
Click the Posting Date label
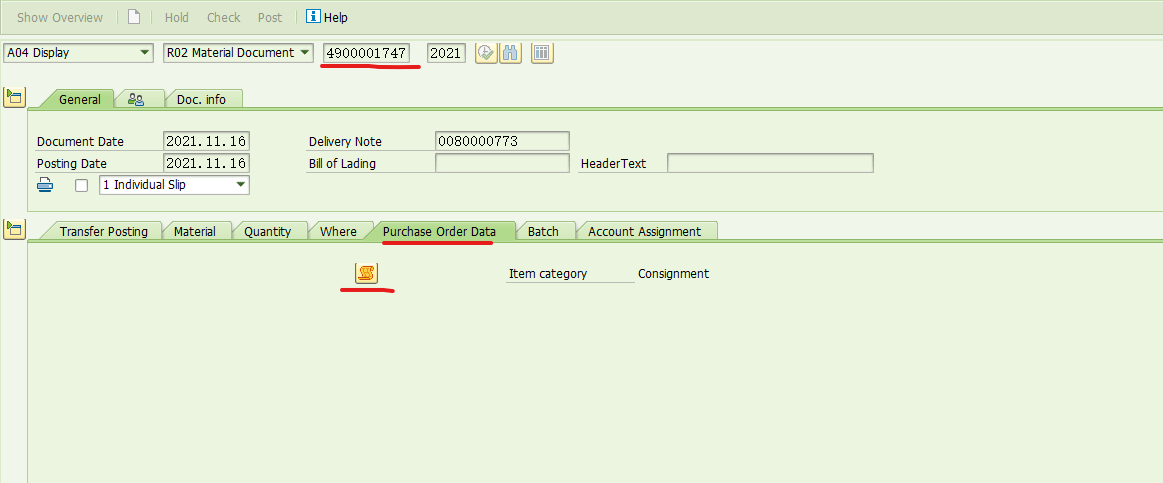(x=71, y=164)
